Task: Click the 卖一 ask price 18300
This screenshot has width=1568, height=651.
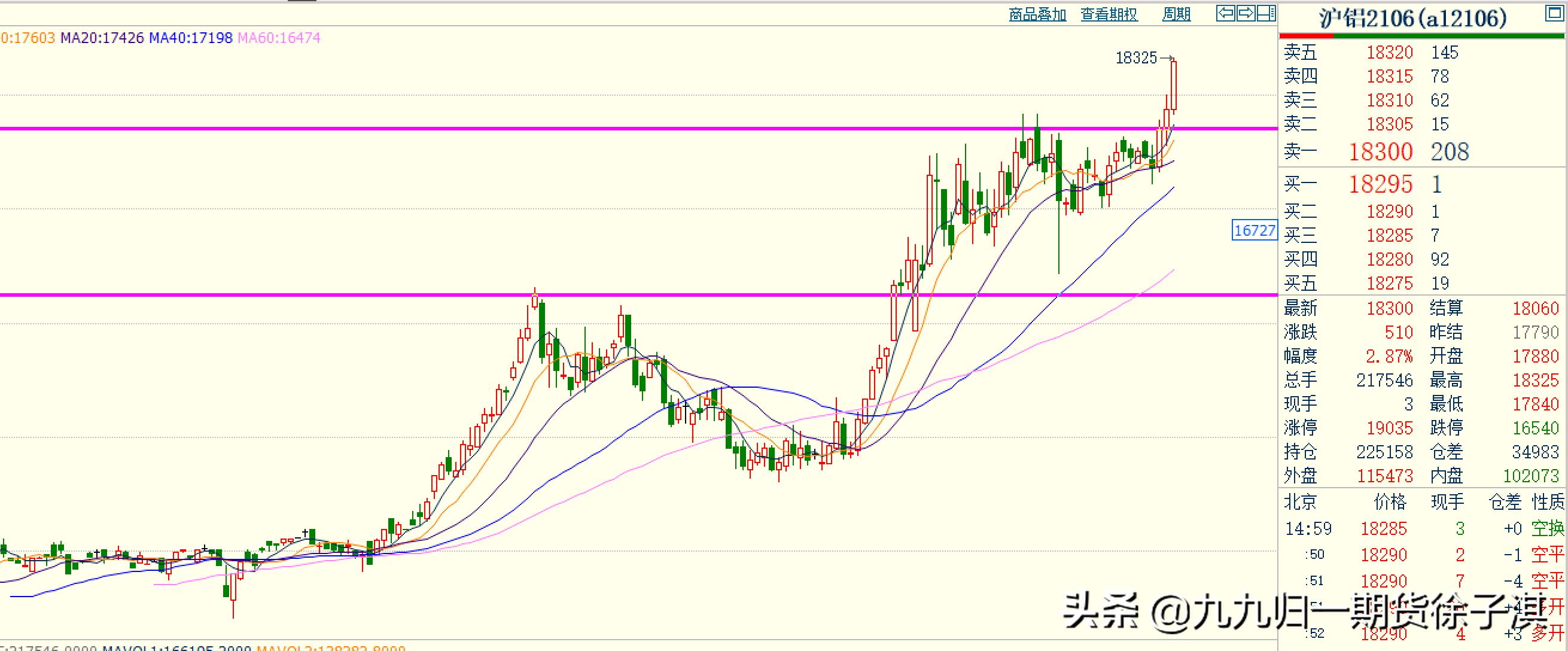Action: tap(1380, 151)
